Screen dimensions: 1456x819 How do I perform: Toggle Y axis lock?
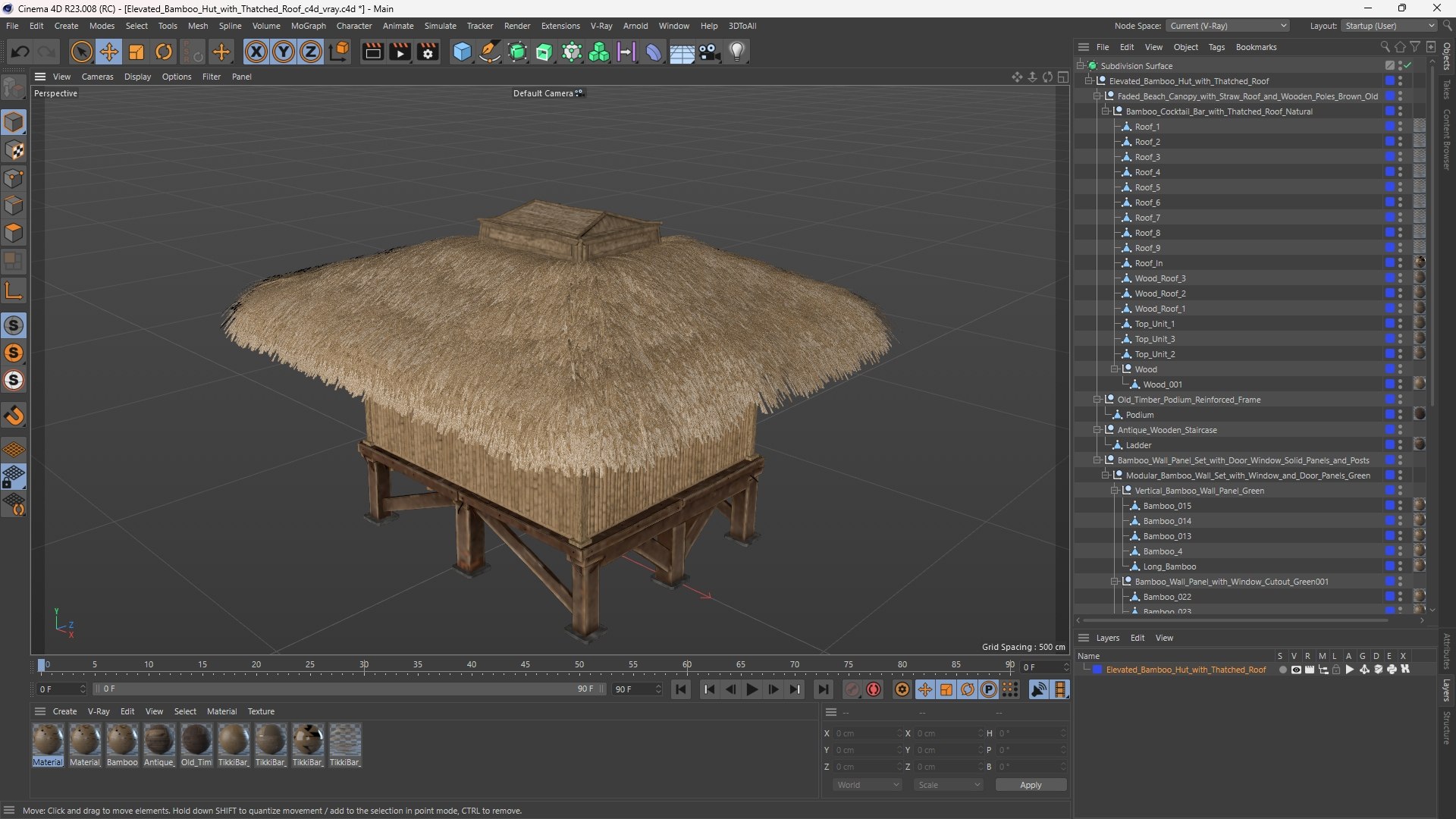284,52
